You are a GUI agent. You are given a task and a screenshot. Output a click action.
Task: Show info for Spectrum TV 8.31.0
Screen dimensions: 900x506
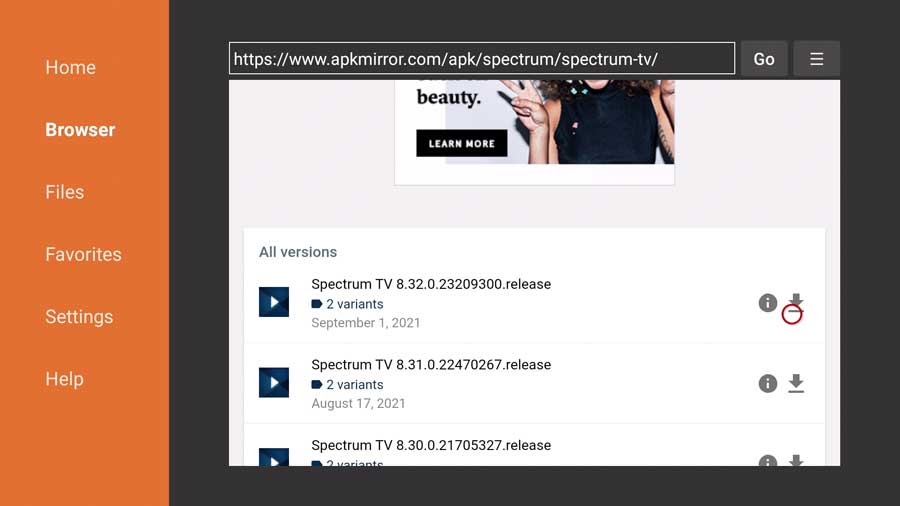point(767,383)
